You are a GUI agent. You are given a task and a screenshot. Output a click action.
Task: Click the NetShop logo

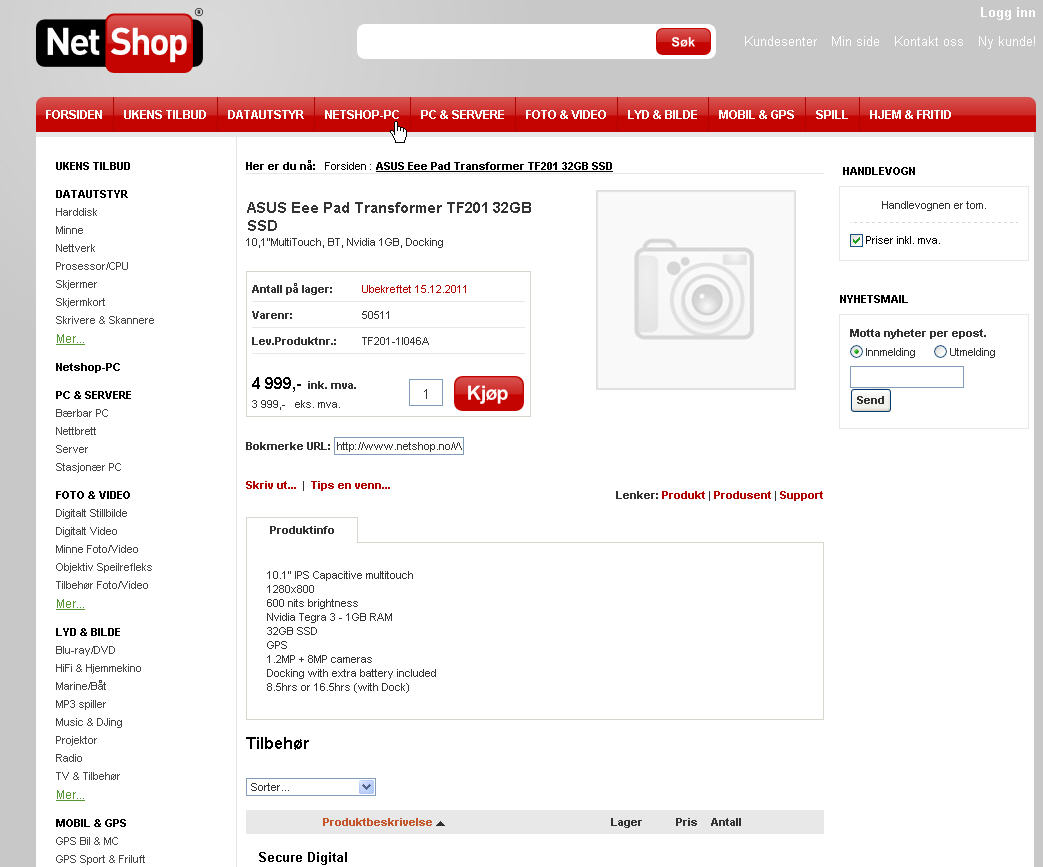[x=120, y=42]
